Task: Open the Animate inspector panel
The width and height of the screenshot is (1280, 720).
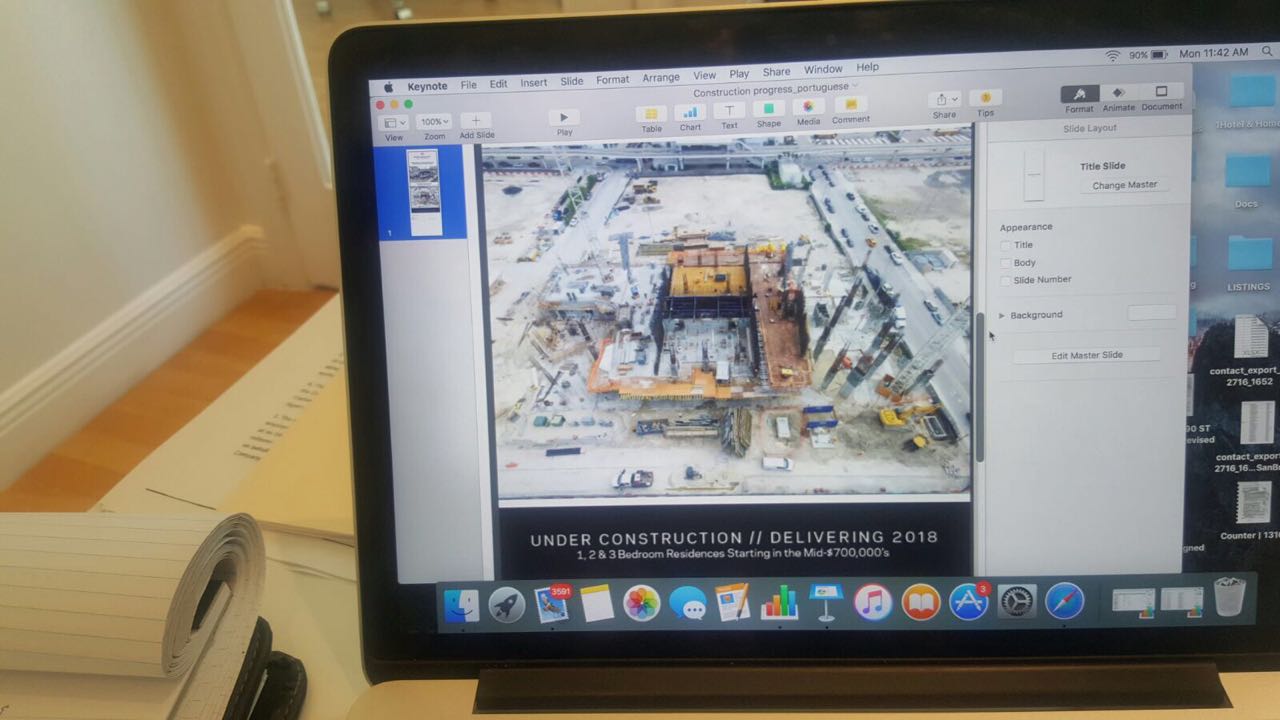Action: coord(1118,94)
